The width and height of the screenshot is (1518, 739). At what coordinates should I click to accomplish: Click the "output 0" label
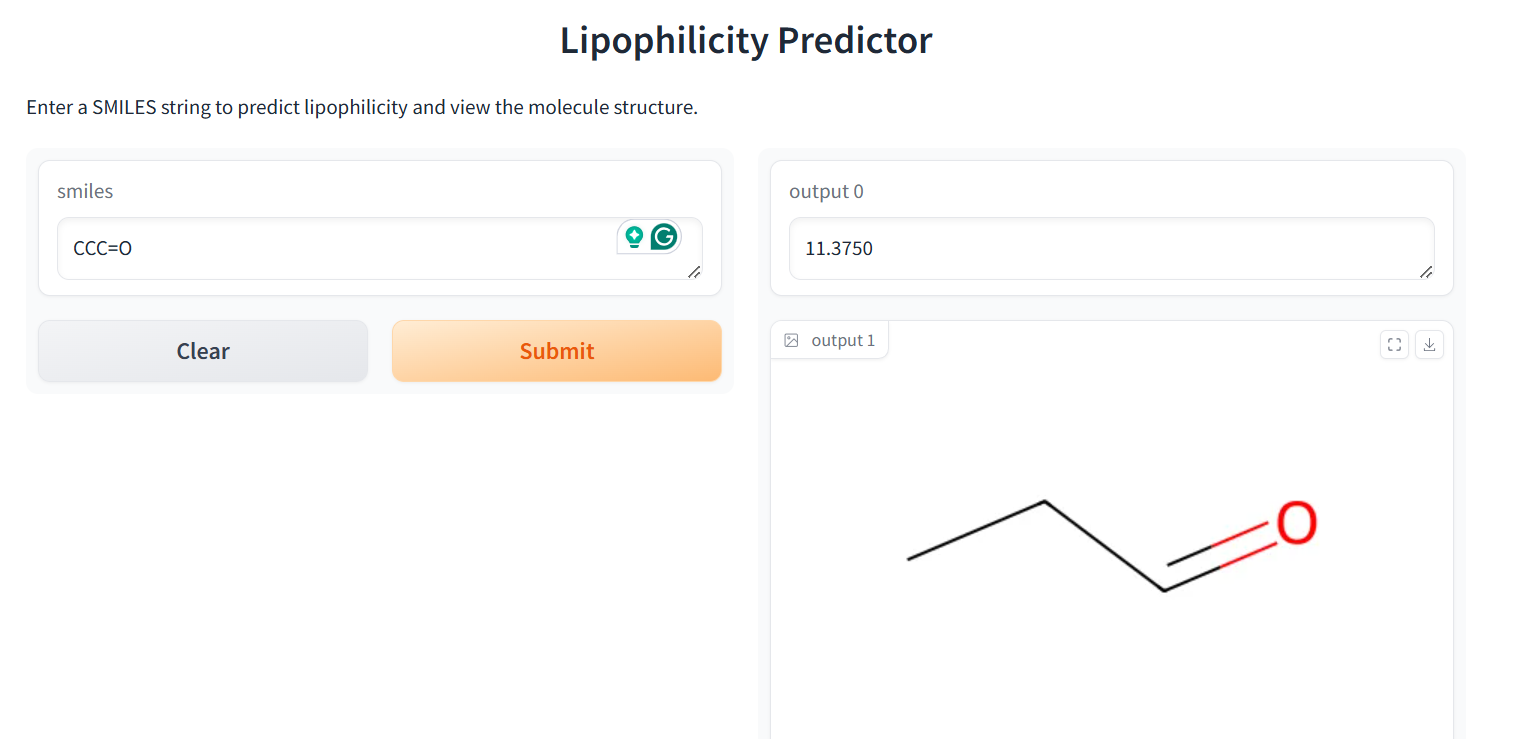[826, 191]
